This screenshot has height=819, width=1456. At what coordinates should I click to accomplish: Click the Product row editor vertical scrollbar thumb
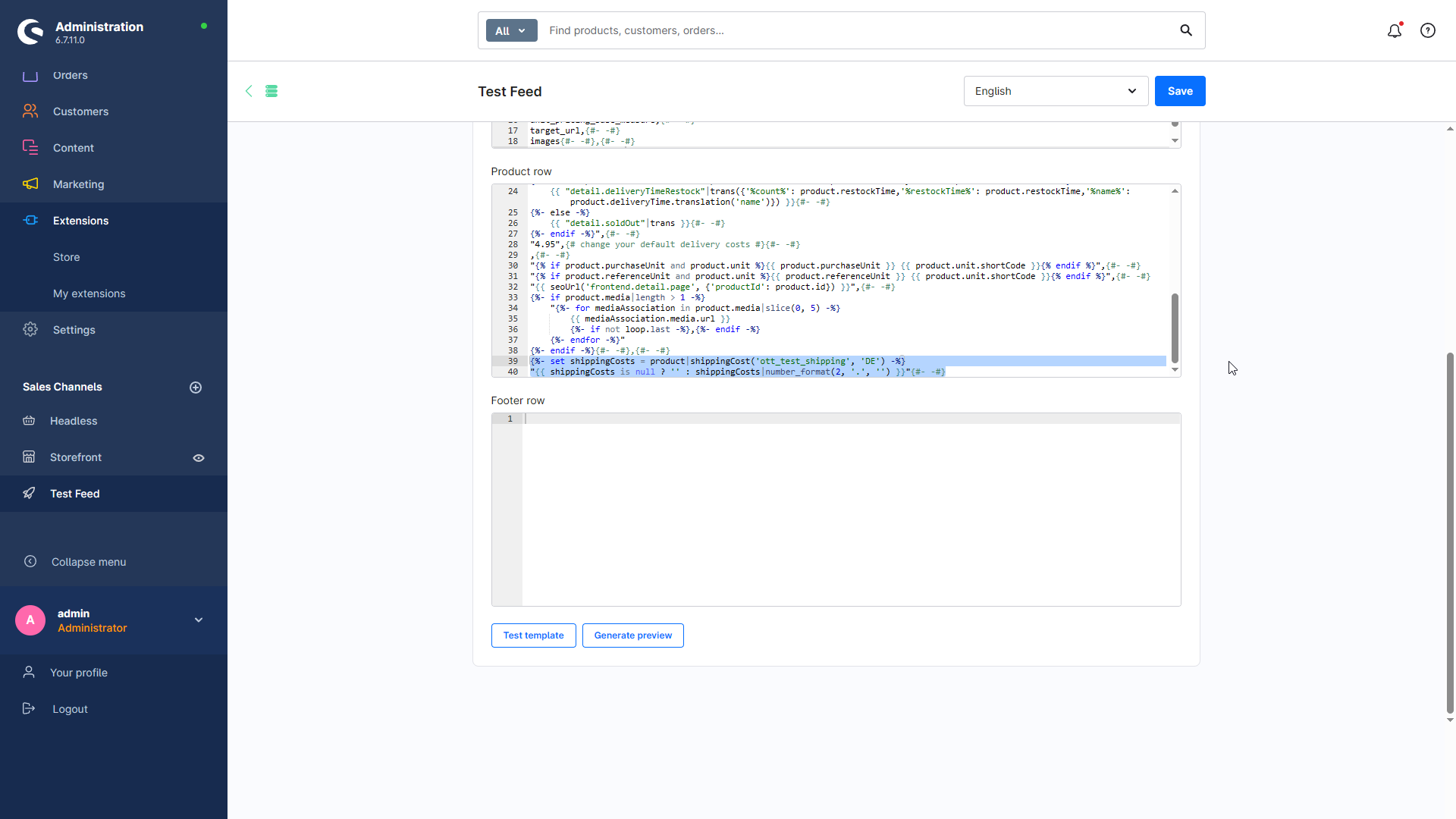(1175, 328)
